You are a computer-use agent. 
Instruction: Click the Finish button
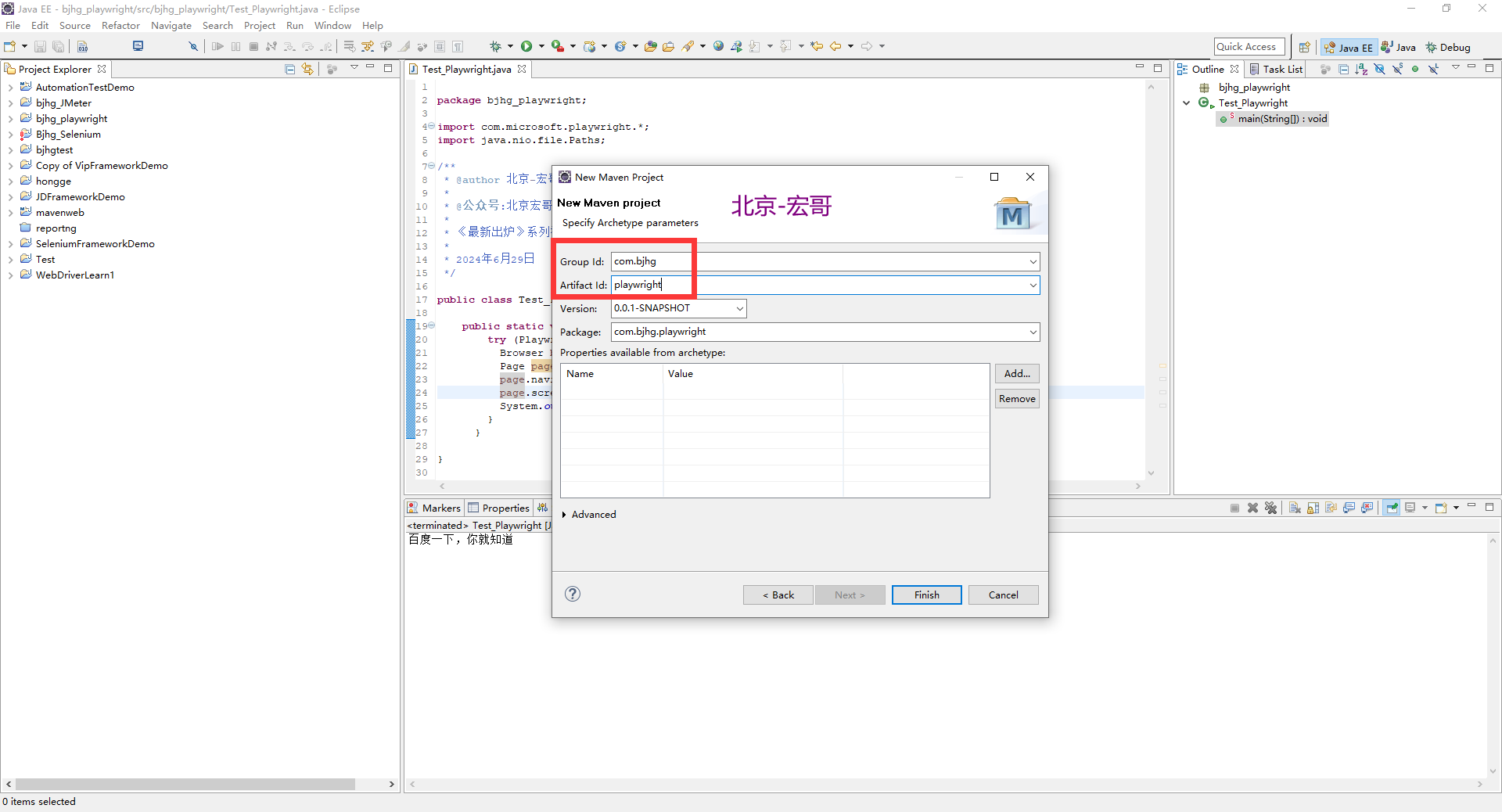(927, 595)
